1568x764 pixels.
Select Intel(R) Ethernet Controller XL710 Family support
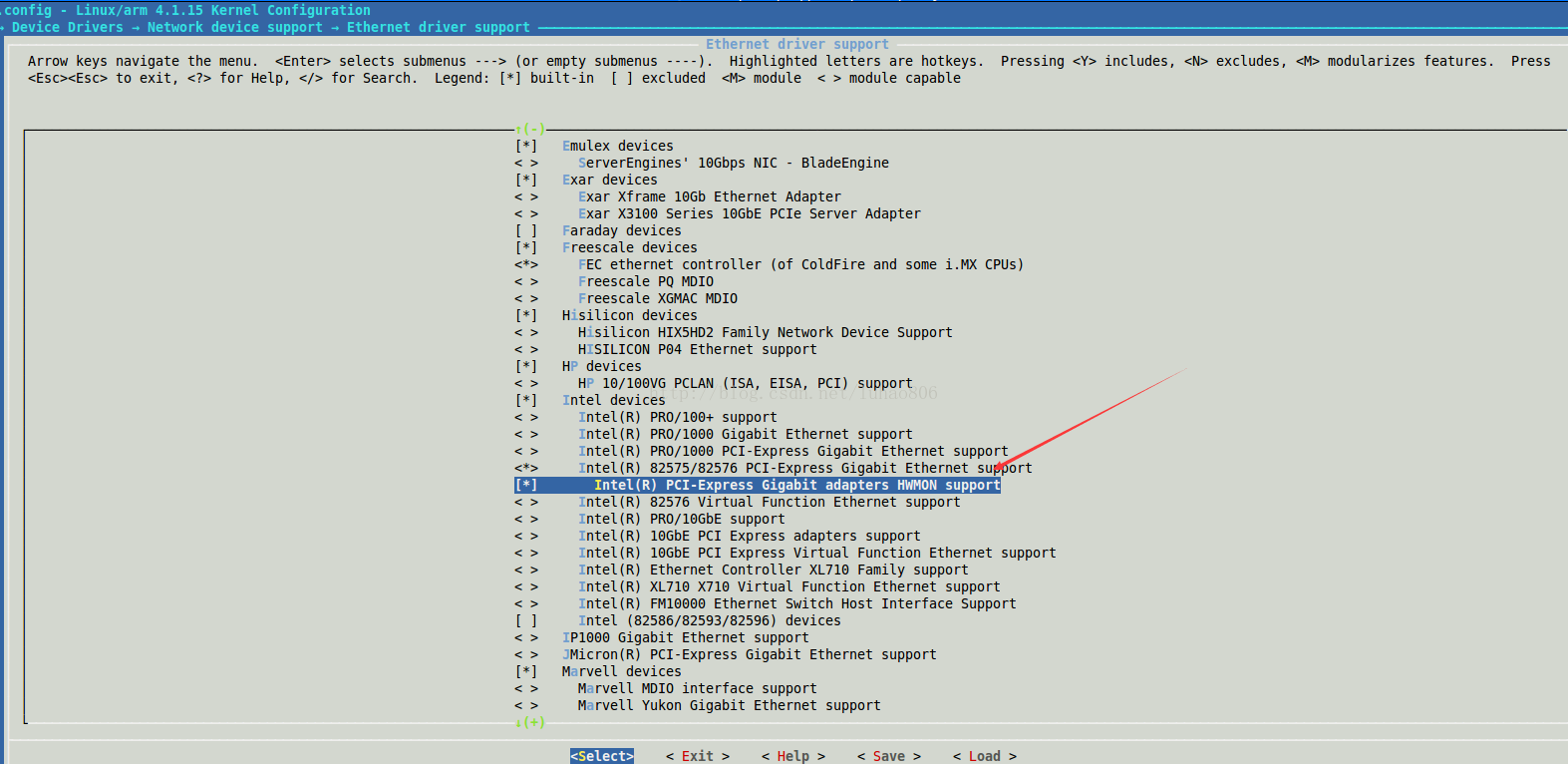pos(774,570)
